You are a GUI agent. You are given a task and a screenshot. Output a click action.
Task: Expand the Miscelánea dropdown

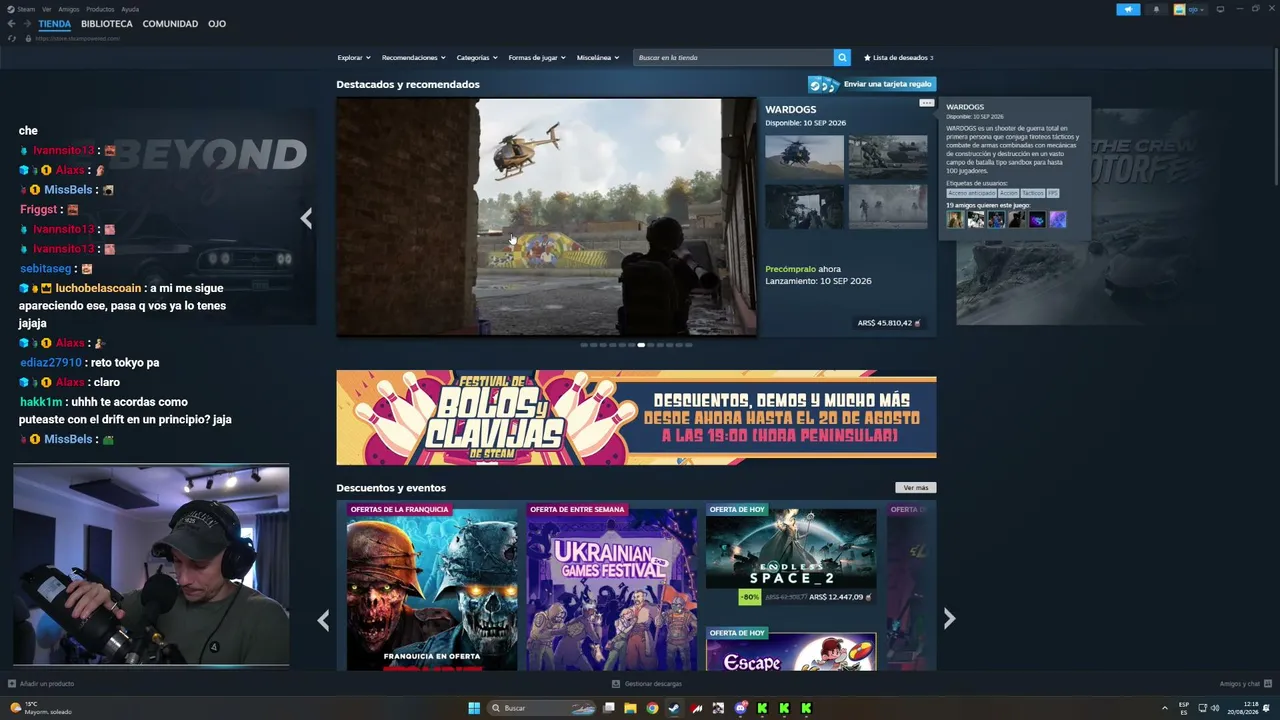tap(598, 58)
